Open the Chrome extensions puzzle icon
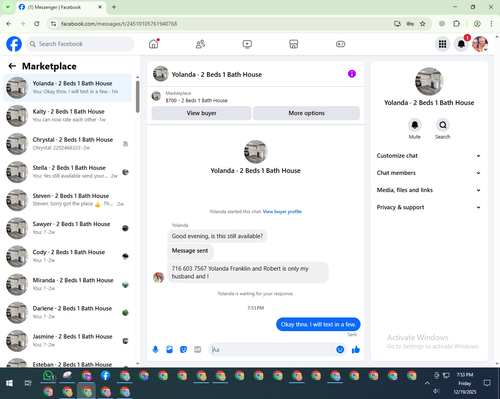 pos(456,24)
